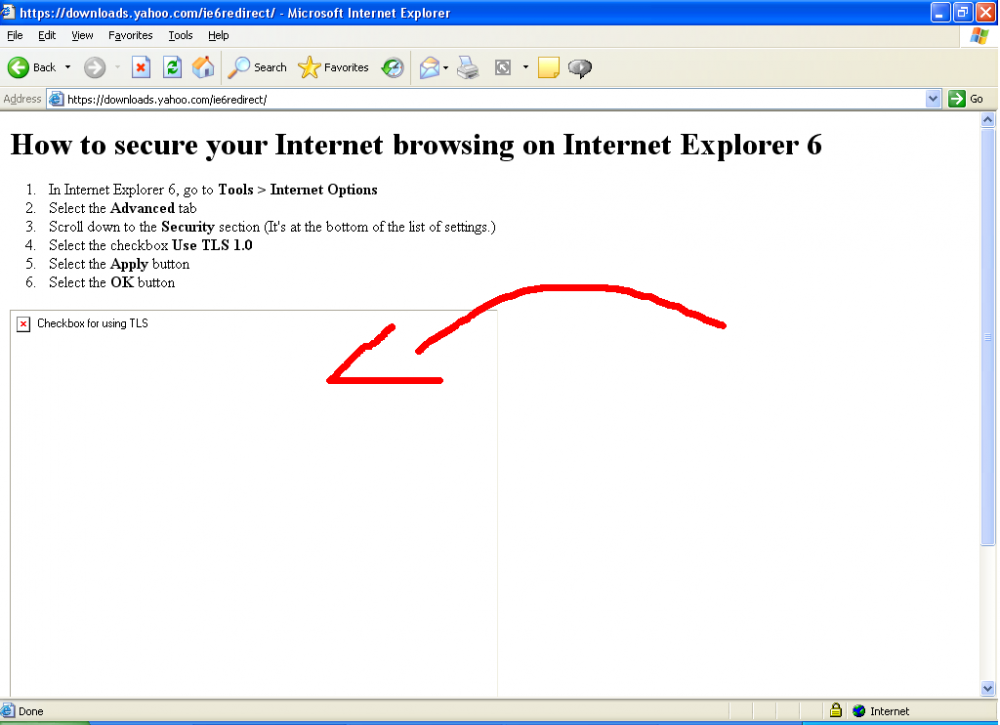Screen dimensions: 1000x725
Task: Click the broken image placeholder for the TLS checkbox
Action: tap(23, 323)
